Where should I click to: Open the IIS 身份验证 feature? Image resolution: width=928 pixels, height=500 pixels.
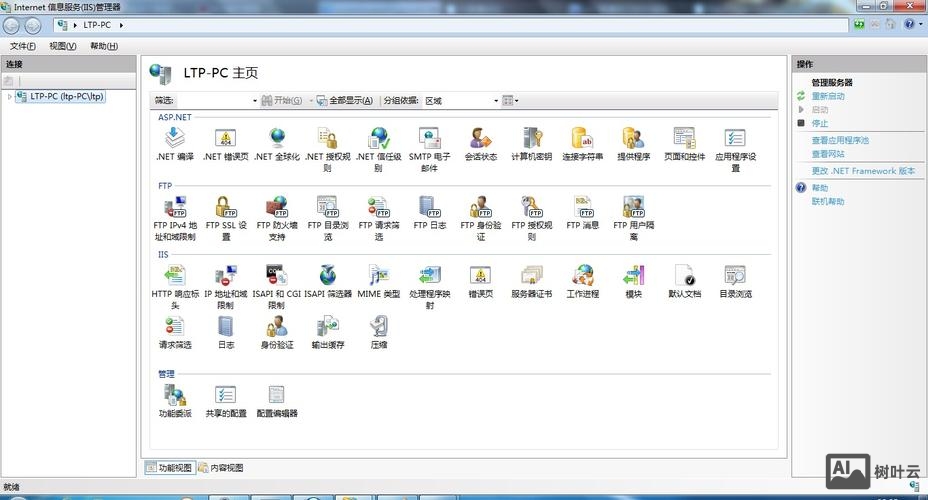277,333
